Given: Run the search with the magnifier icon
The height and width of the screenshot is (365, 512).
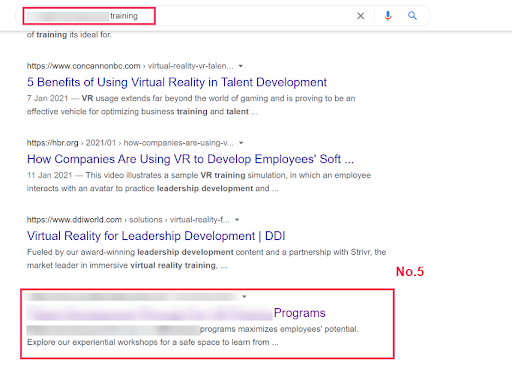Looking at the screenshot, I should (412, 16).
